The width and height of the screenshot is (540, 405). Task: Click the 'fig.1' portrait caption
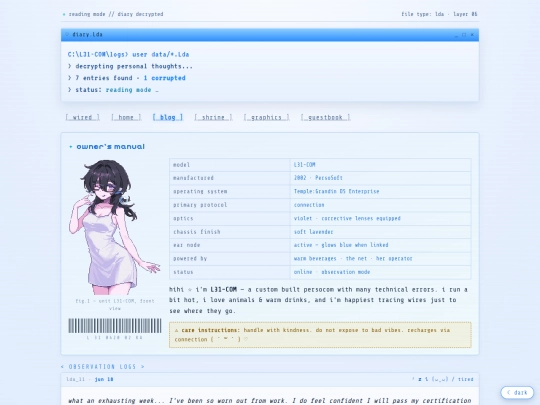click(115, 305)
